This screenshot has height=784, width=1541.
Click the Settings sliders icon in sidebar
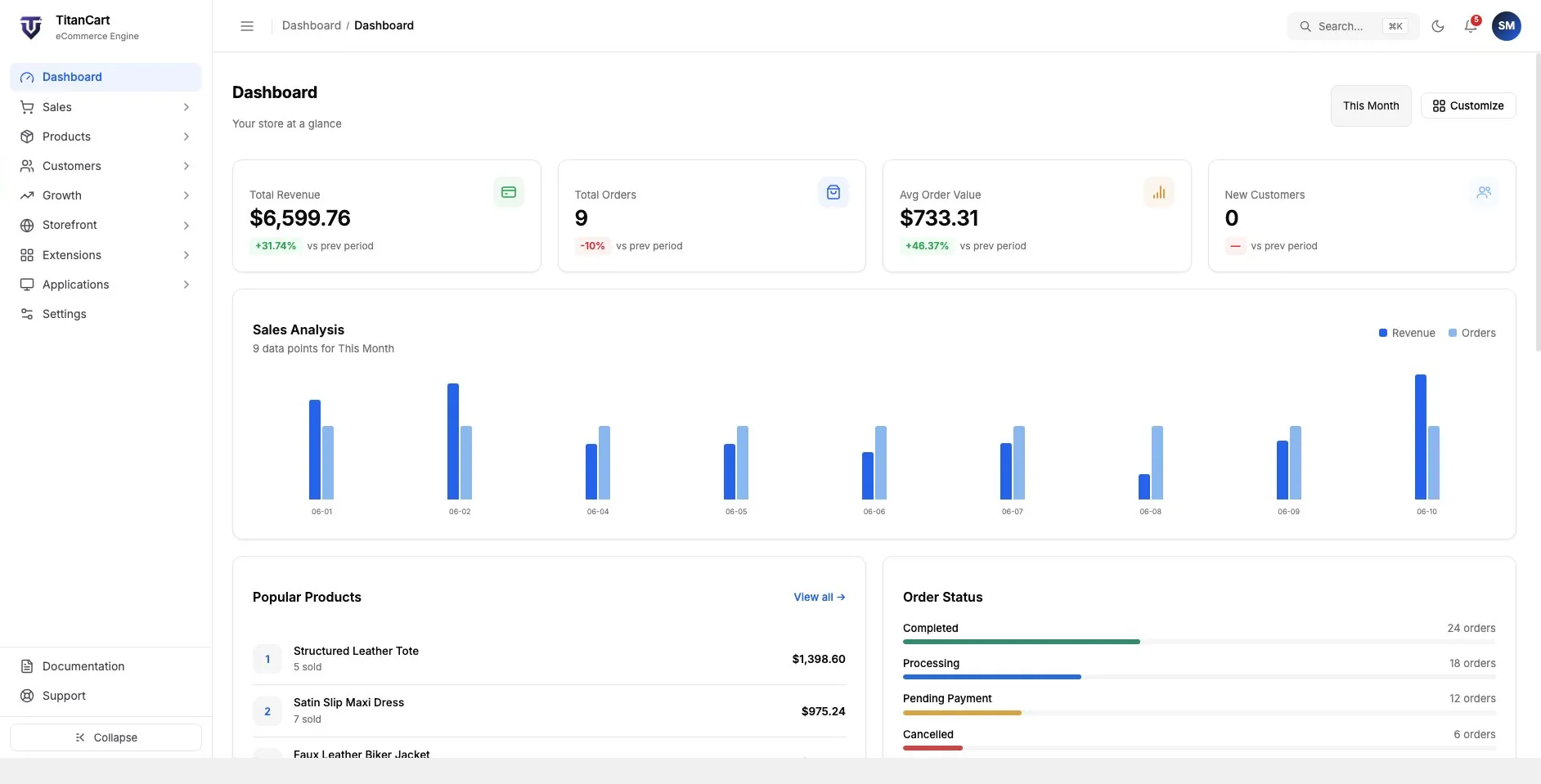click(27, 314)
